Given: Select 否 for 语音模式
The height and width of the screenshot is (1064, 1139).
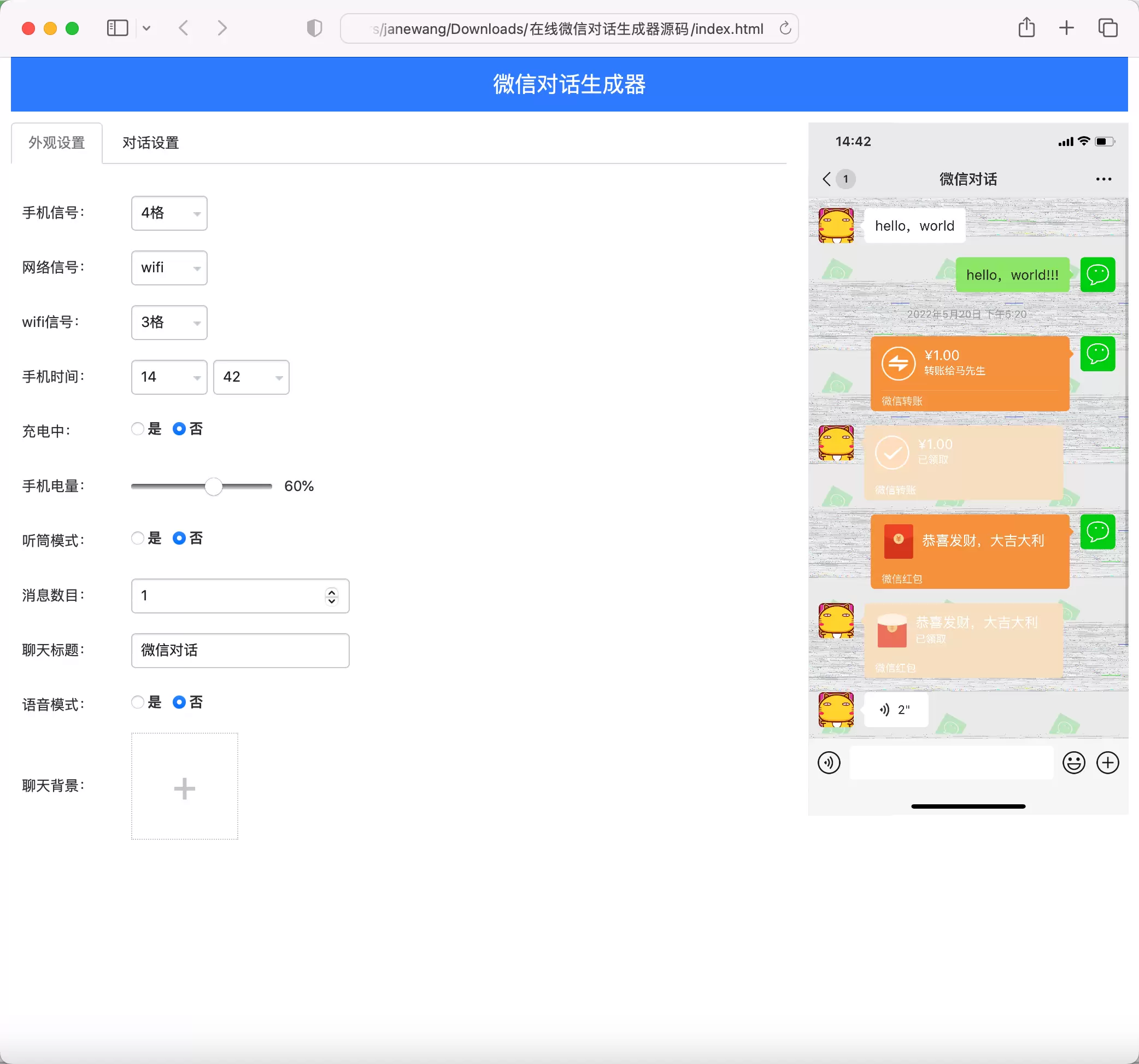Looking at the screenshot, I should coord(179,702).
